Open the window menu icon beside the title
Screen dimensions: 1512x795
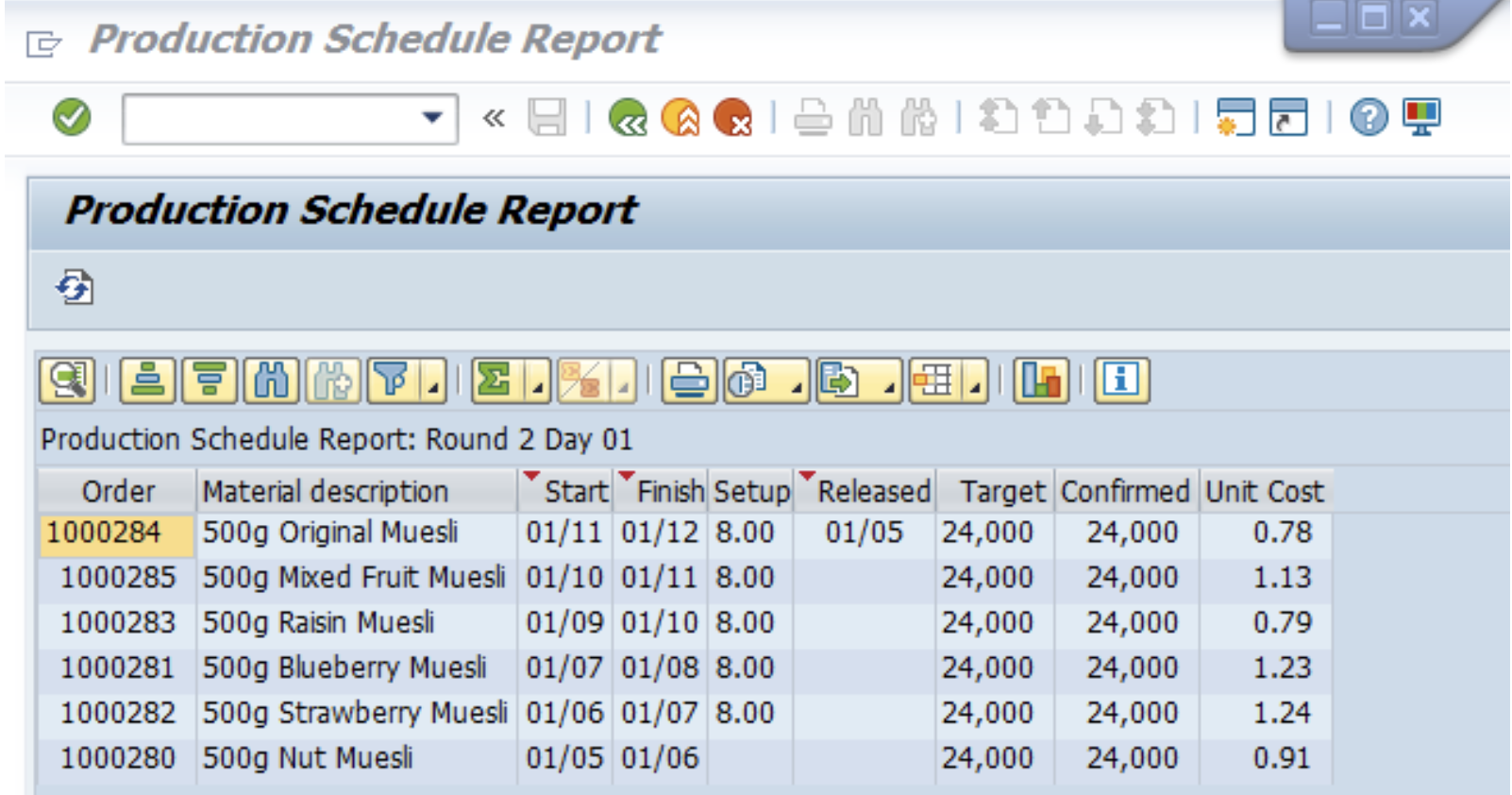pos(43,43)
